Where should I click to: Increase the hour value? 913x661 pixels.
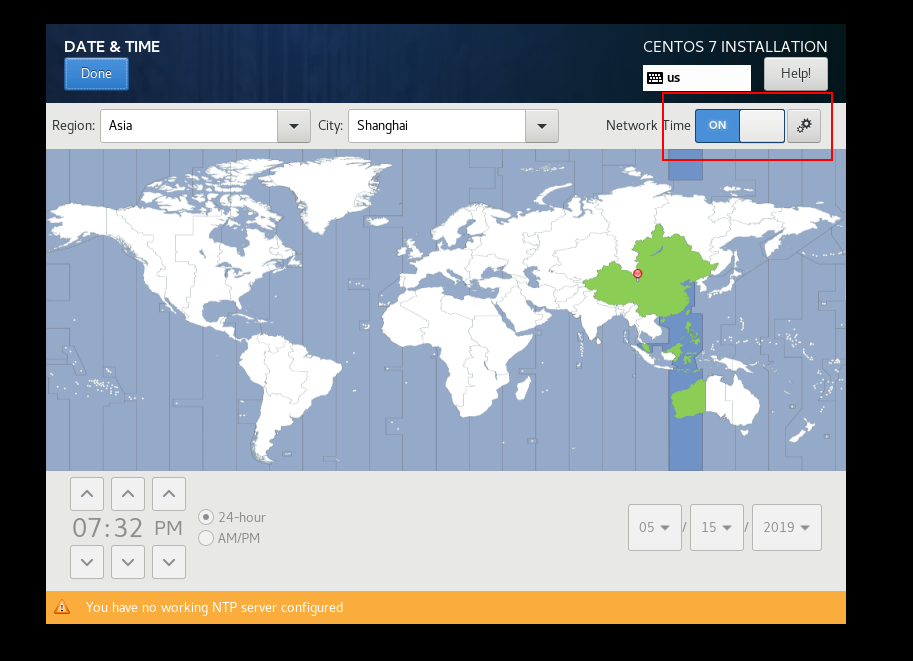click(87, 494)
